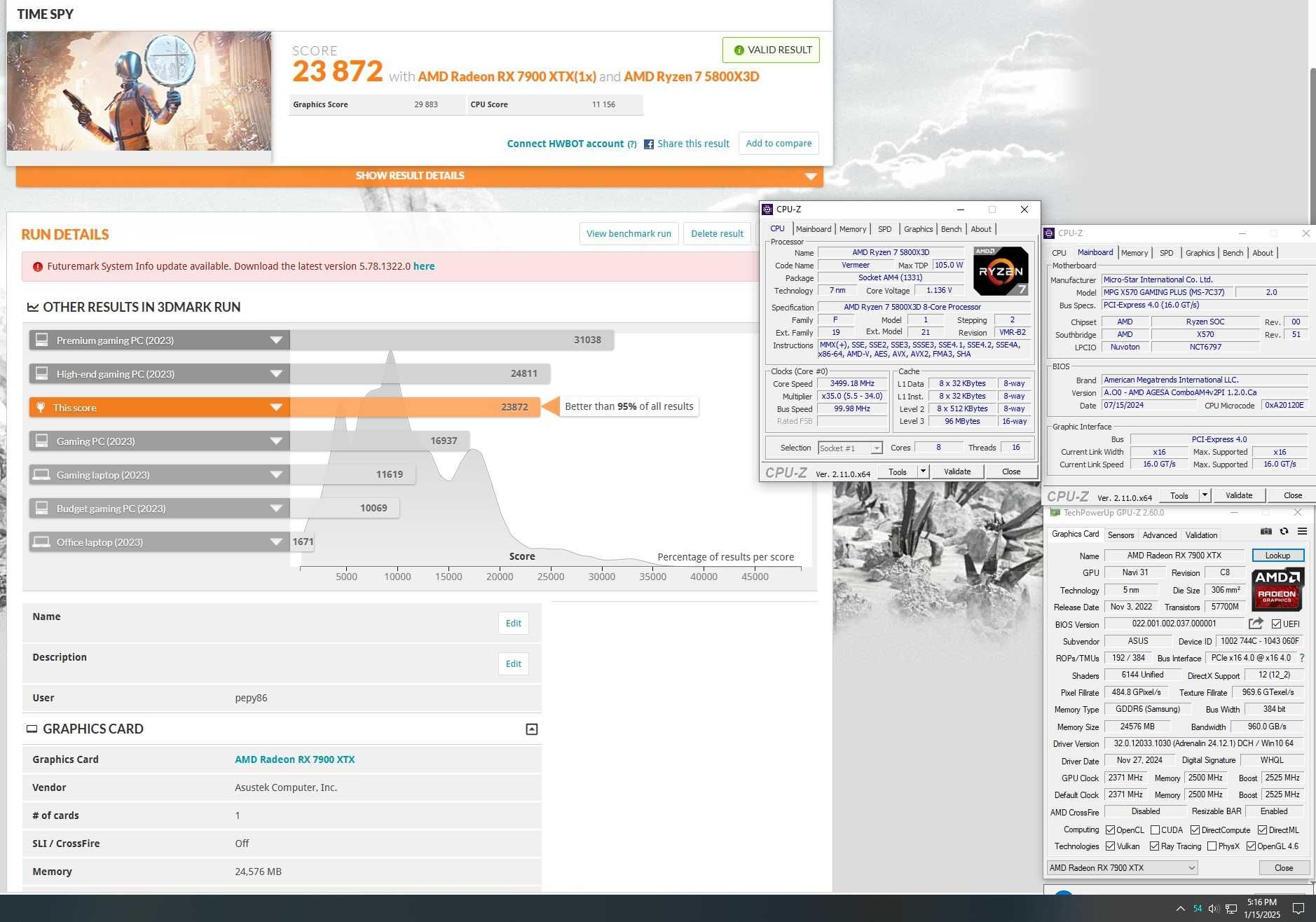The height and width of the screenshot is (922, 1316).
Task: Toggle the OpenGL 4.6 checkbox
Action: click(1251, 846)
